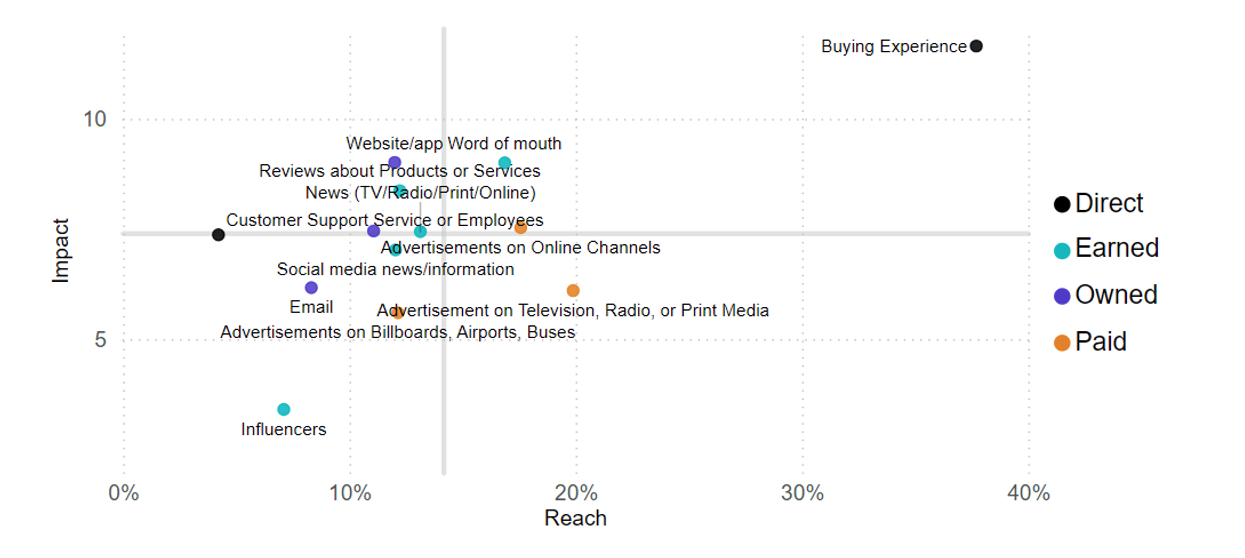Select the orange Television, Radio, Print dot
1245x558 pixels.
tap(573, 291)
